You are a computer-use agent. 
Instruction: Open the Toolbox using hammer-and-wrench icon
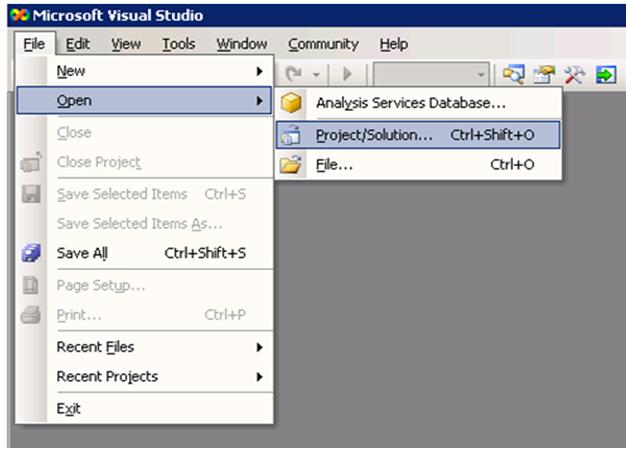point(574,75)
